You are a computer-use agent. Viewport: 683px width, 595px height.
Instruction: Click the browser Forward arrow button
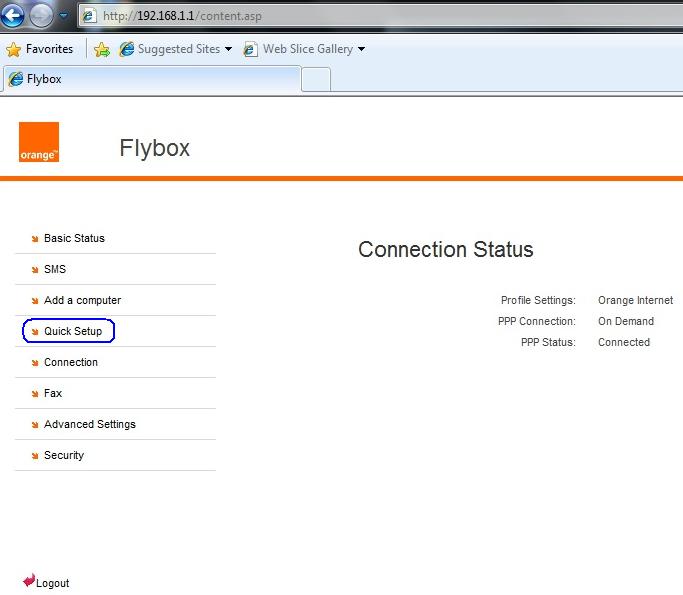[41, 16]
